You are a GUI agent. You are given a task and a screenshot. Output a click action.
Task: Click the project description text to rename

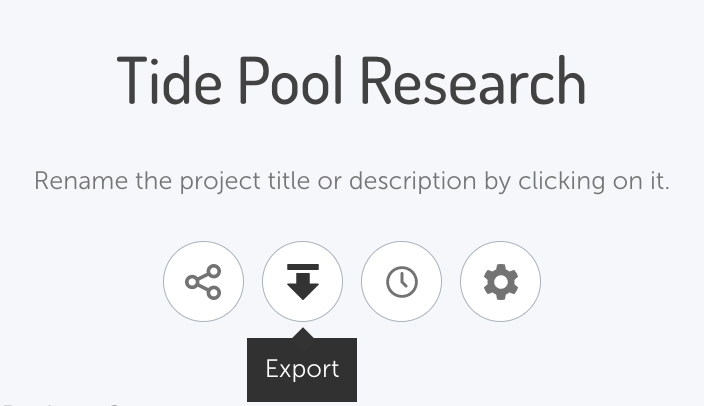point(351,182)
